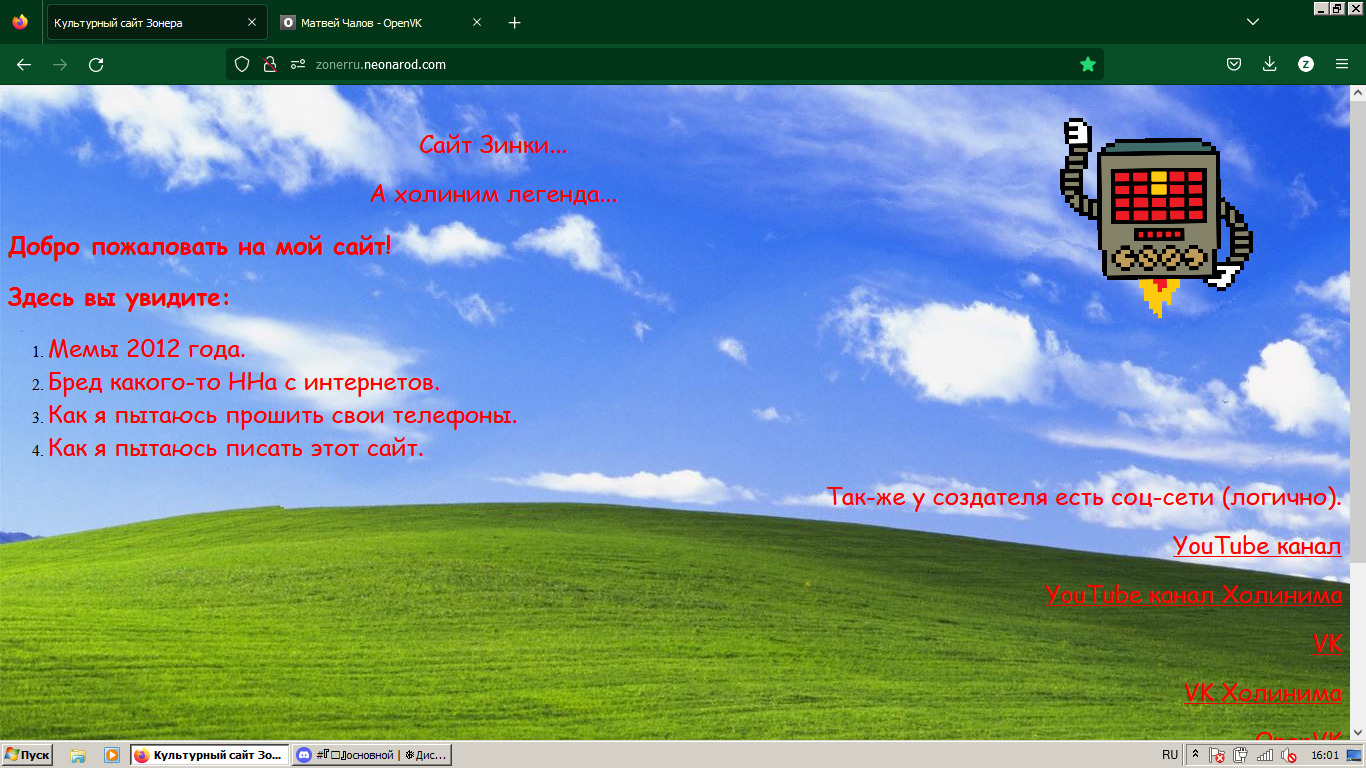Open the YouTube канал link
1366x768 pixels.
tap(1257, 546)
